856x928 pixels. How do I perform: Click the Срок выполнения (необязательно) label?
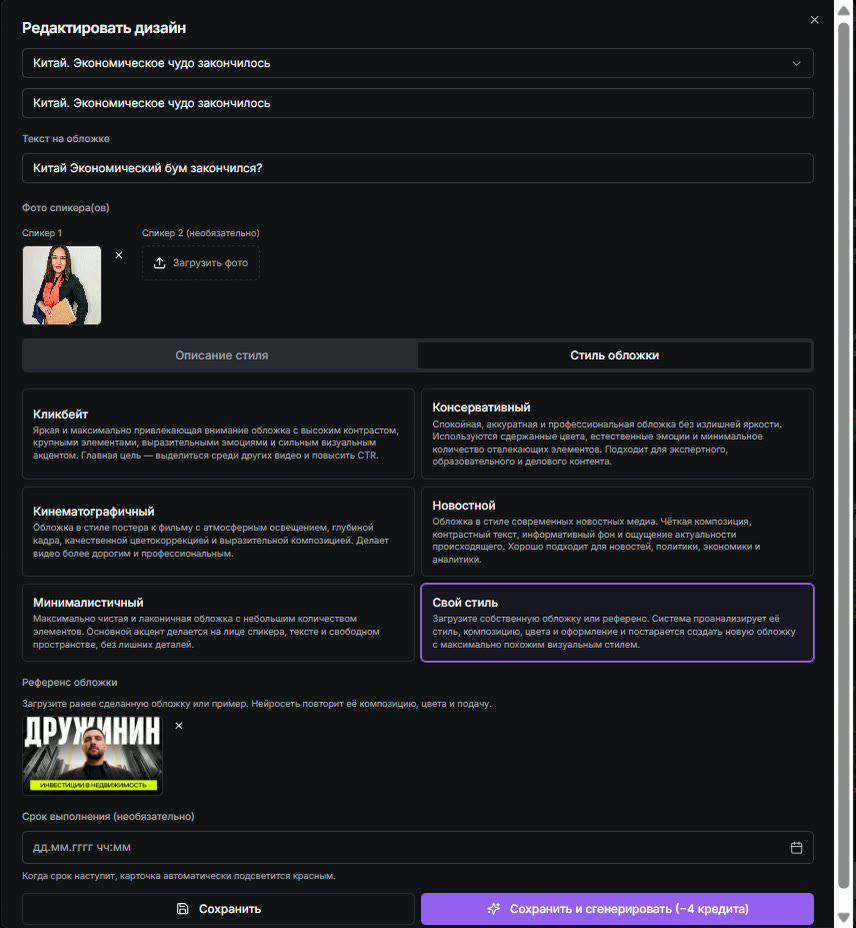point(108,817)
